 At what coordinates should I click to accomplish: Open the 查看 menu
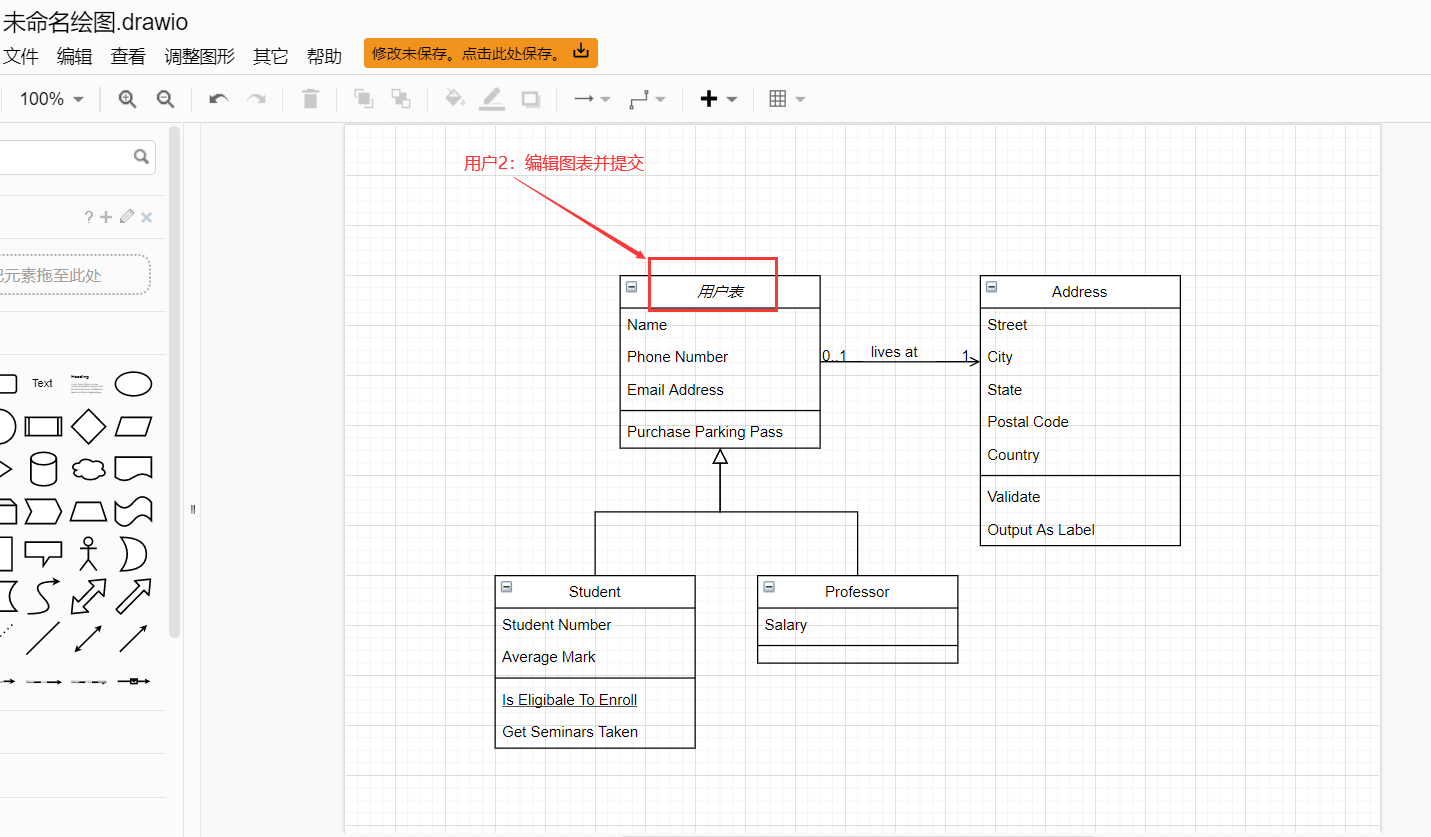pos(128,57)
